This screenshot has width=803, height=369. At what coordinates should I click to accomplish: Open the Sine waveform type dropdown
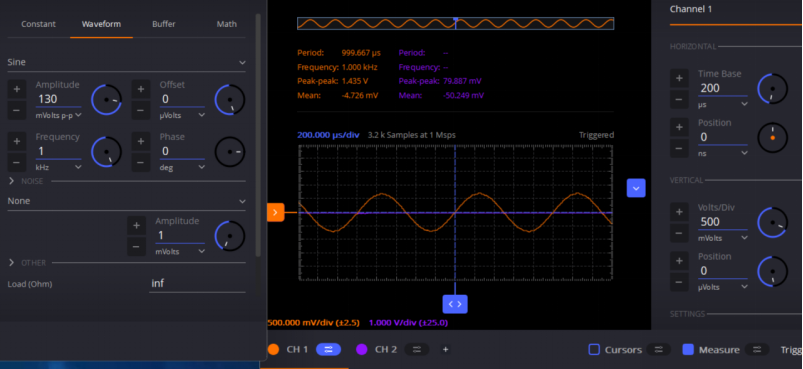(x=126, y=62)
